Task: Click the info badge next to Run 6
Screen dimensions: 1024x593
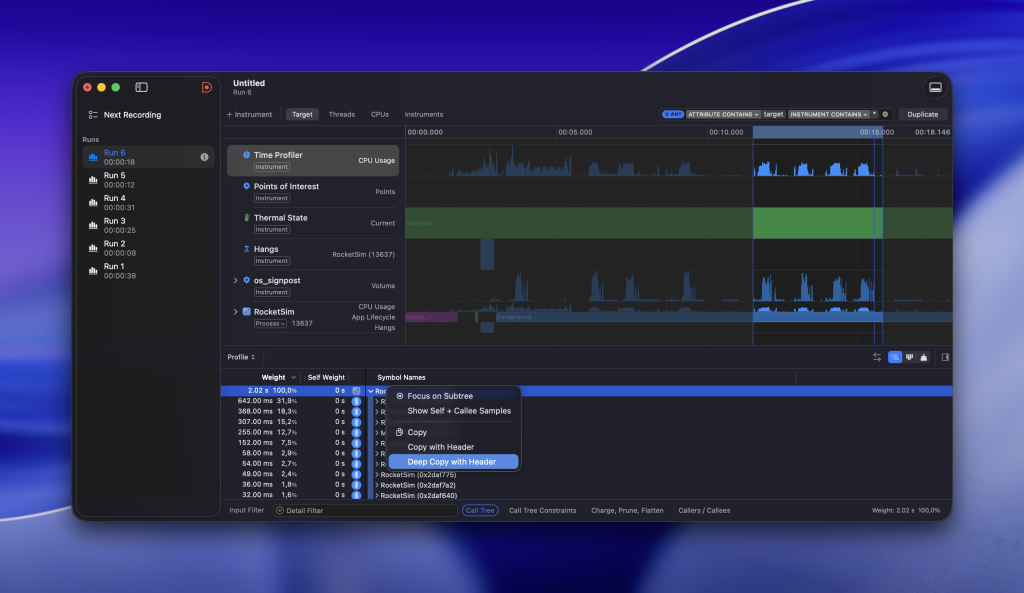Action: (205, 156)
